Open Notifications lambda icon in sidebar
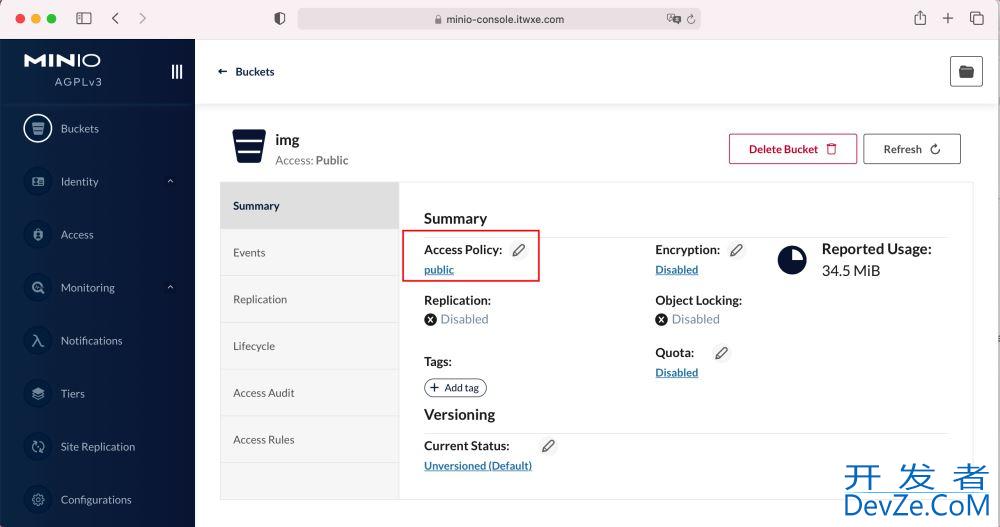 [38, 341]
